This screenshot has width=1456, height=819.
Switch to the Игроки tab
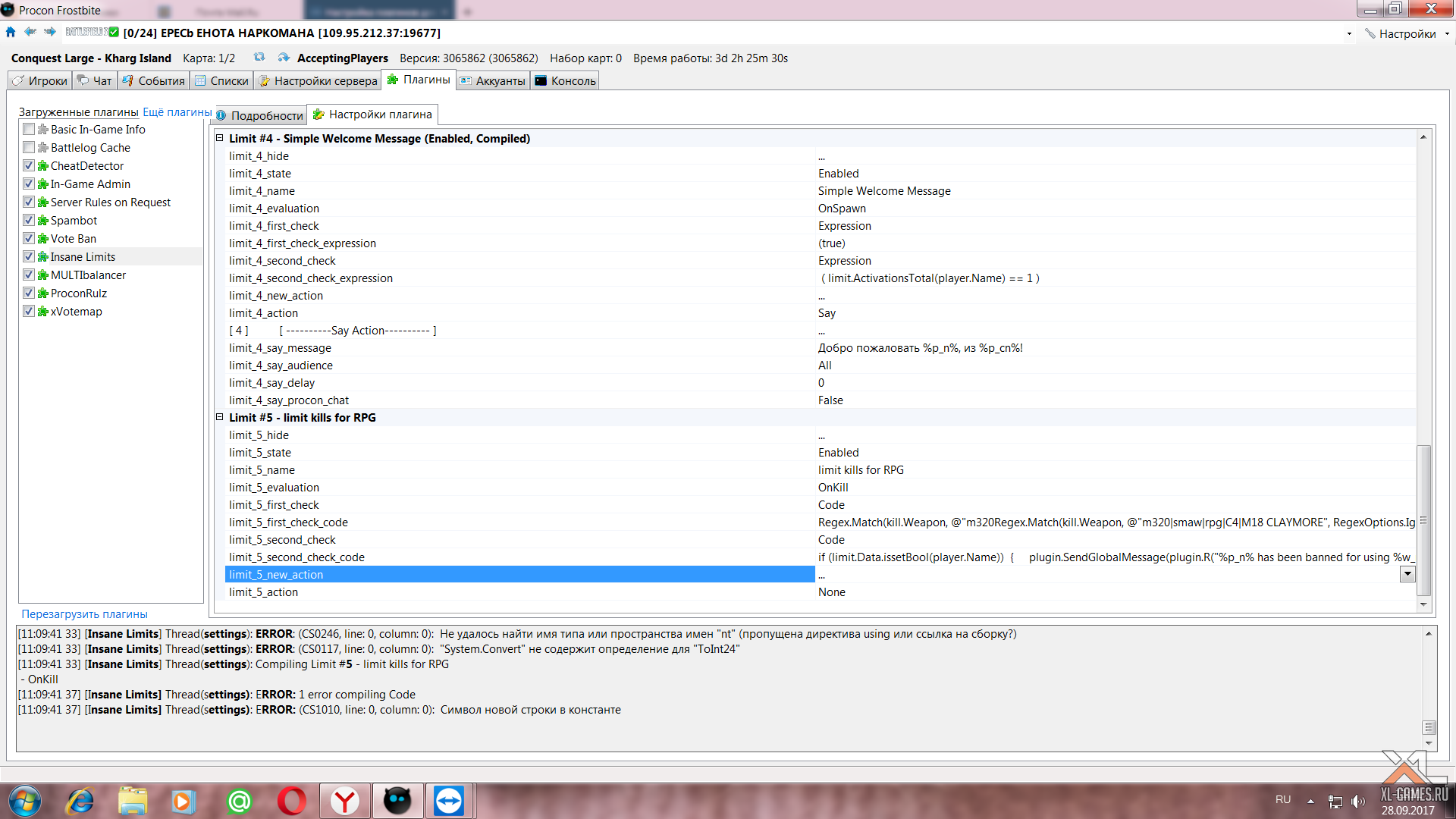tap(39, 80)
